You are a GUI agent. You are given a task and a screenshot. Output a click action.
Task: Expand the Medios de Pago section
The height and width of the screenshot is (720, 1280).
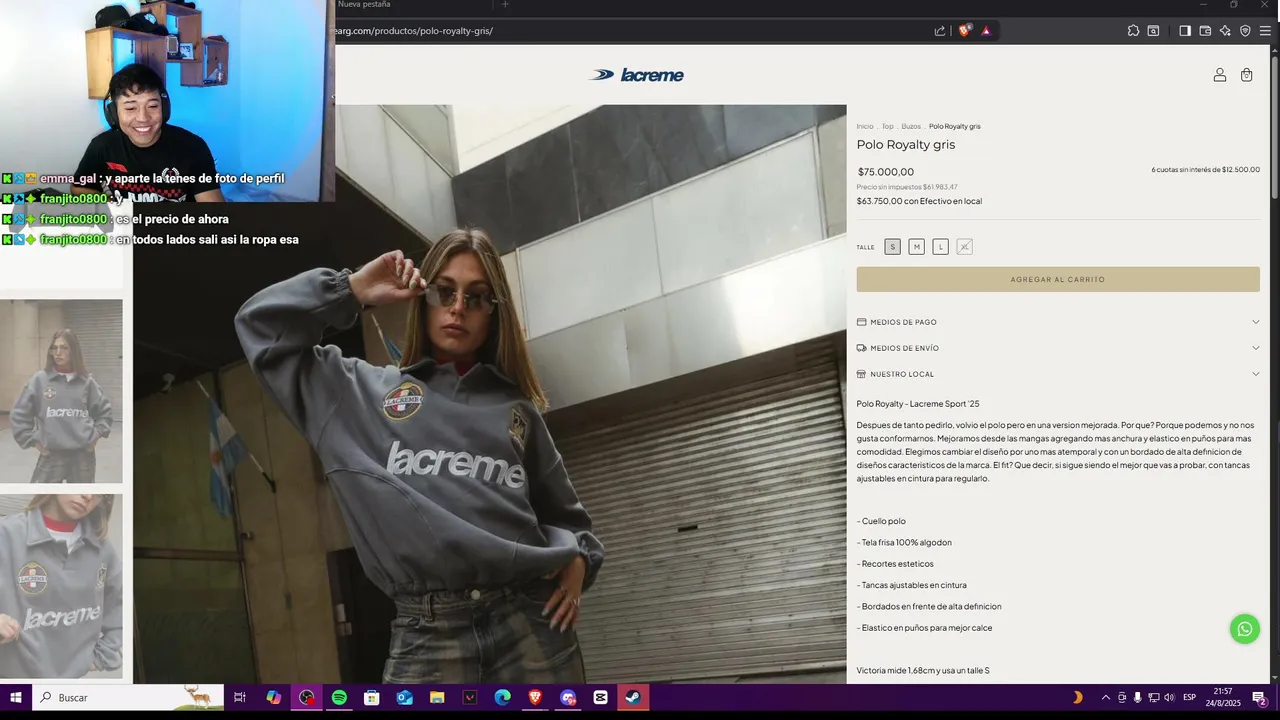pyautogui.click(x=1058, y=322)
